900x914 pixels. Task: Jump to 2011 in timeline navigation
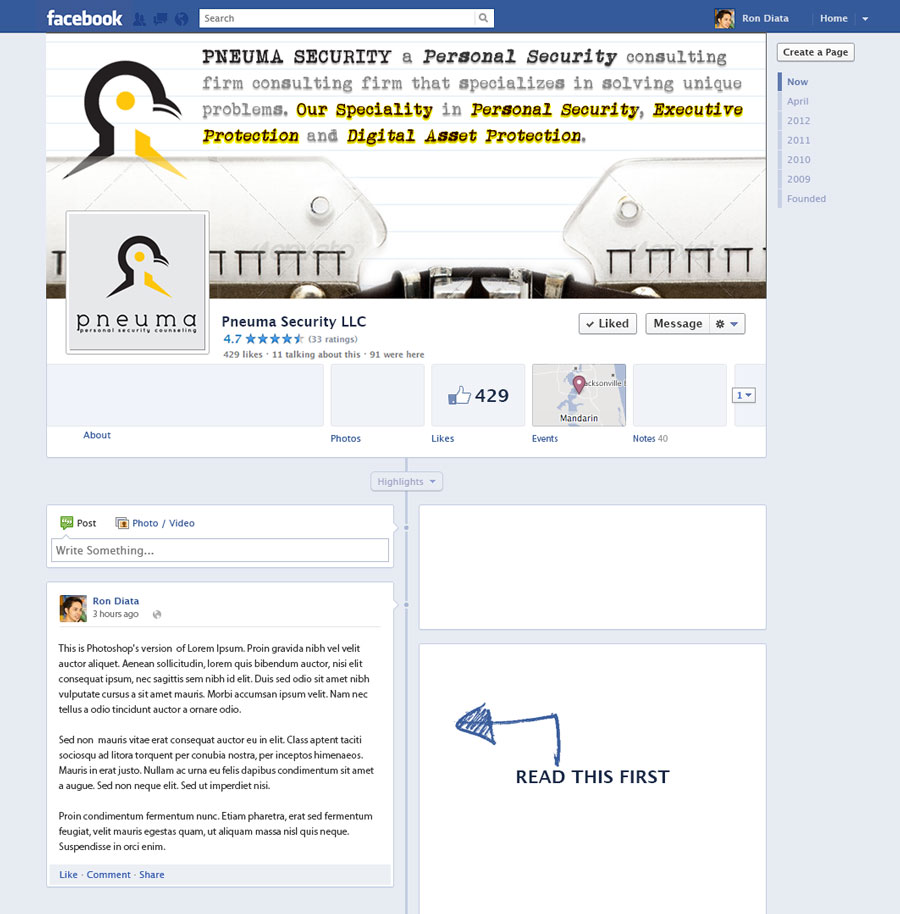799,140
